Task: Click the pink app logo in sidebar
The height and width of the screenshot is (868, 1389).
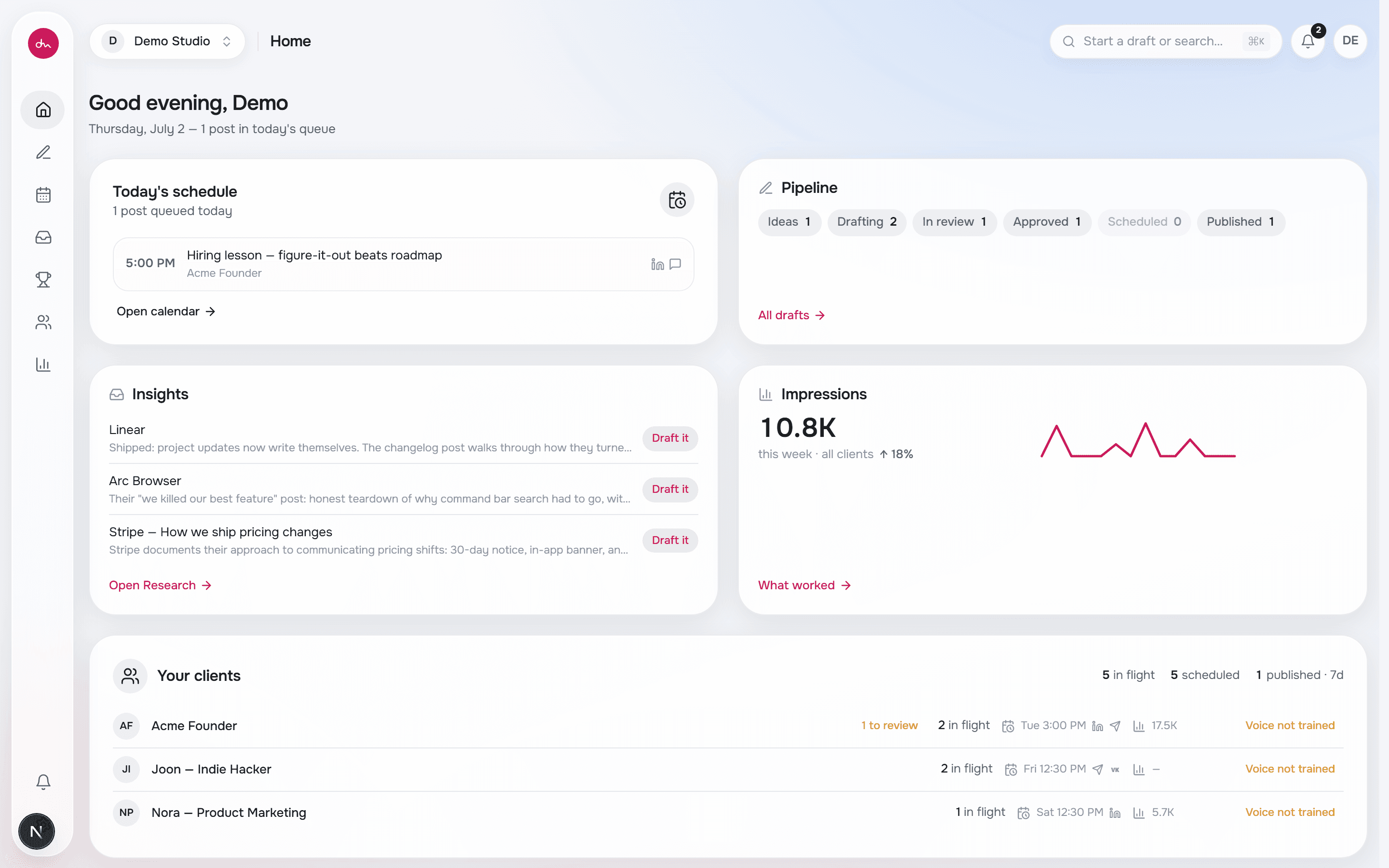Action: [x=43, y=43]
